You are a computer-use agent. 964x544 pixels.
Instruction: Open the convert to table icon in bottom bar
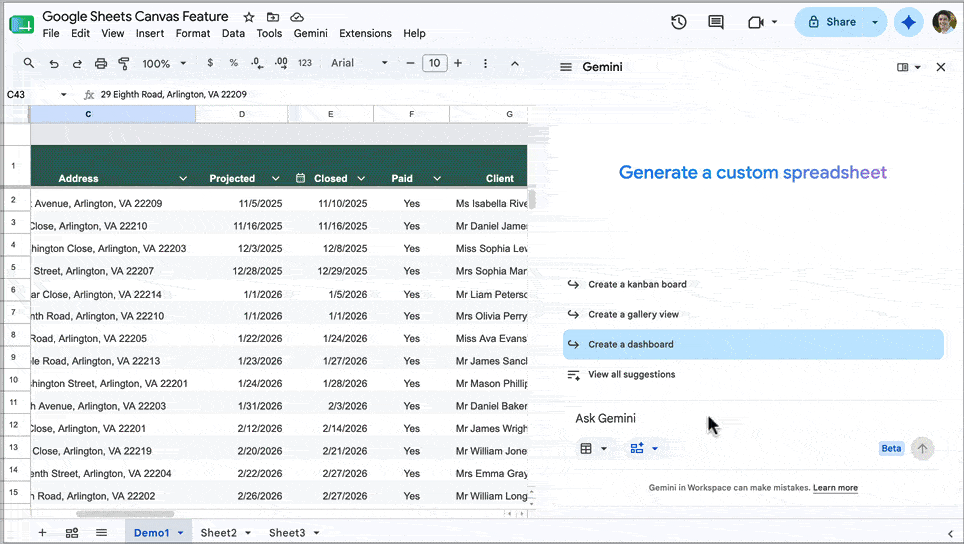pyautogui.click(x=72, y=533)
